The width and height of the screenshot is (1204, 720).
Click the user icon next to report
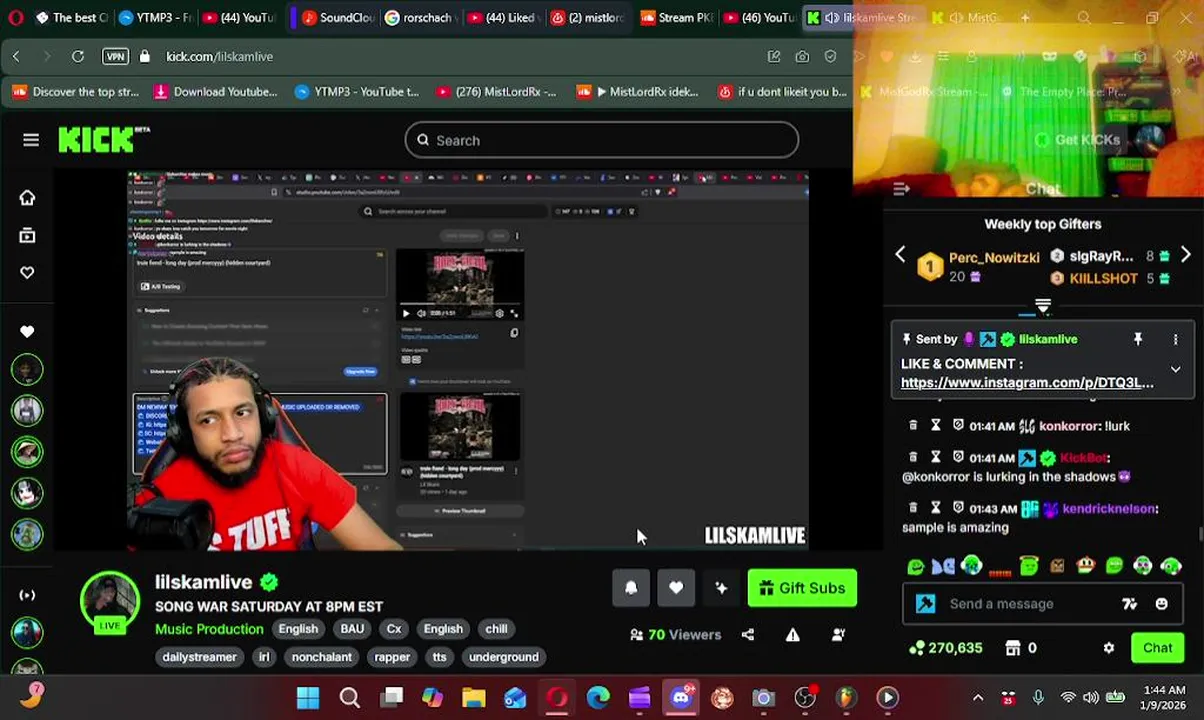[x=838, y=634]
